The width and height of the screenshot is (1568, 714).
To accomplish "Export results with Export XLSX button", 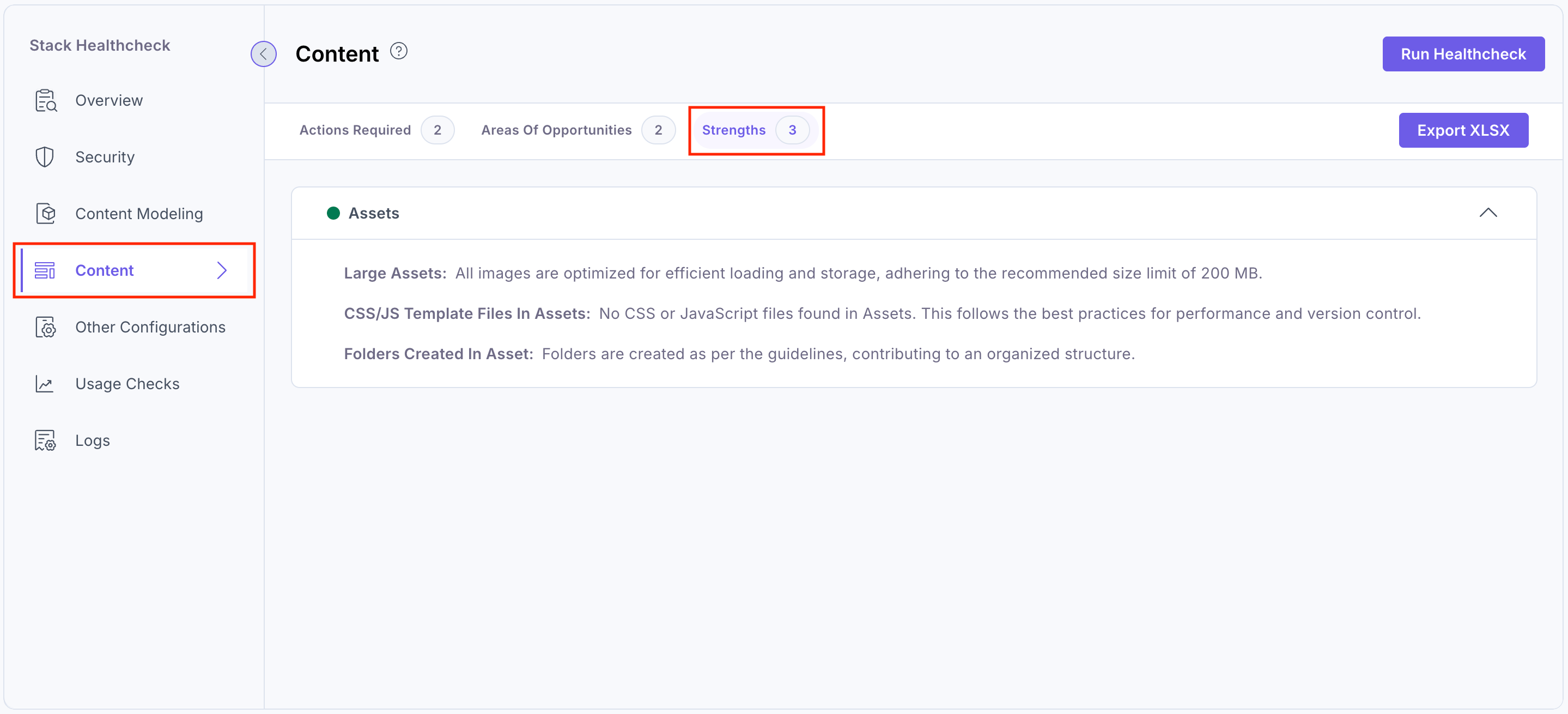I will pos(1463,130).
